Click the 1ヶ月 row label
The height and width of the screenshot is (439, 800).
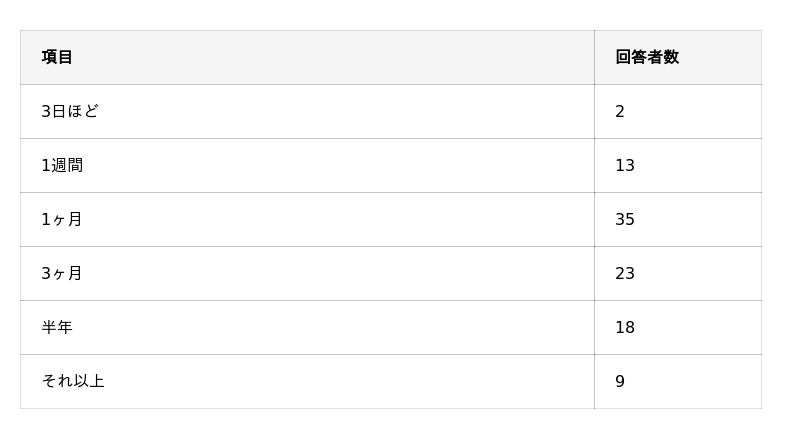62,219
